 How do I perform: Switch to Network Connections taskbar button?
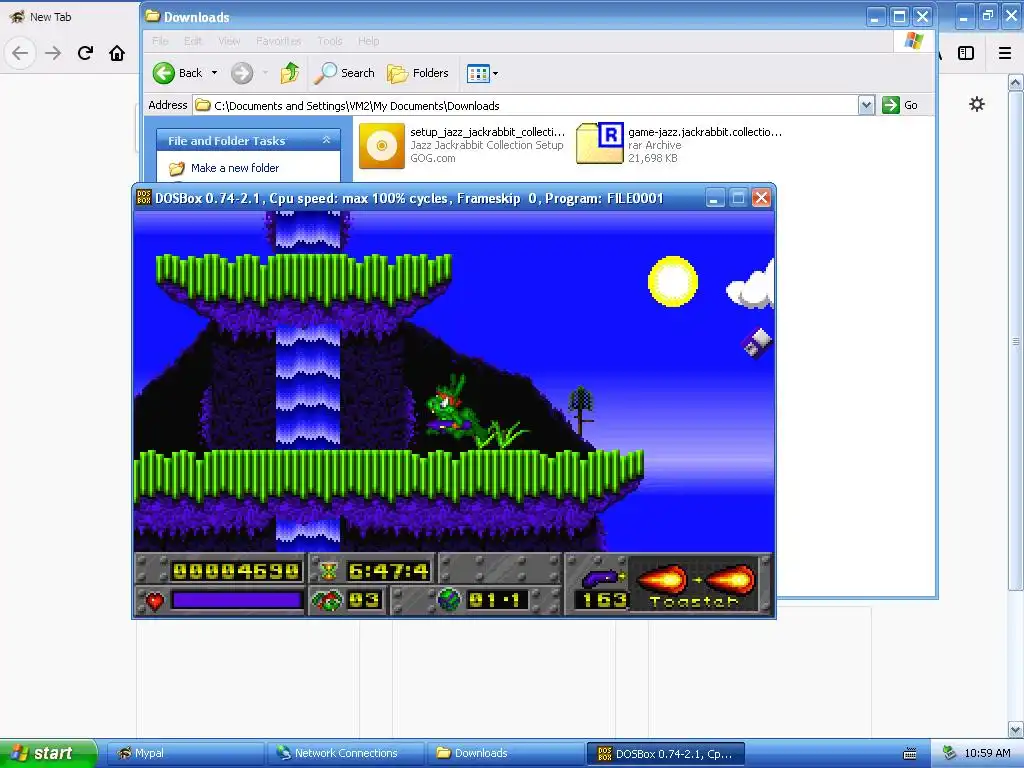345,753
